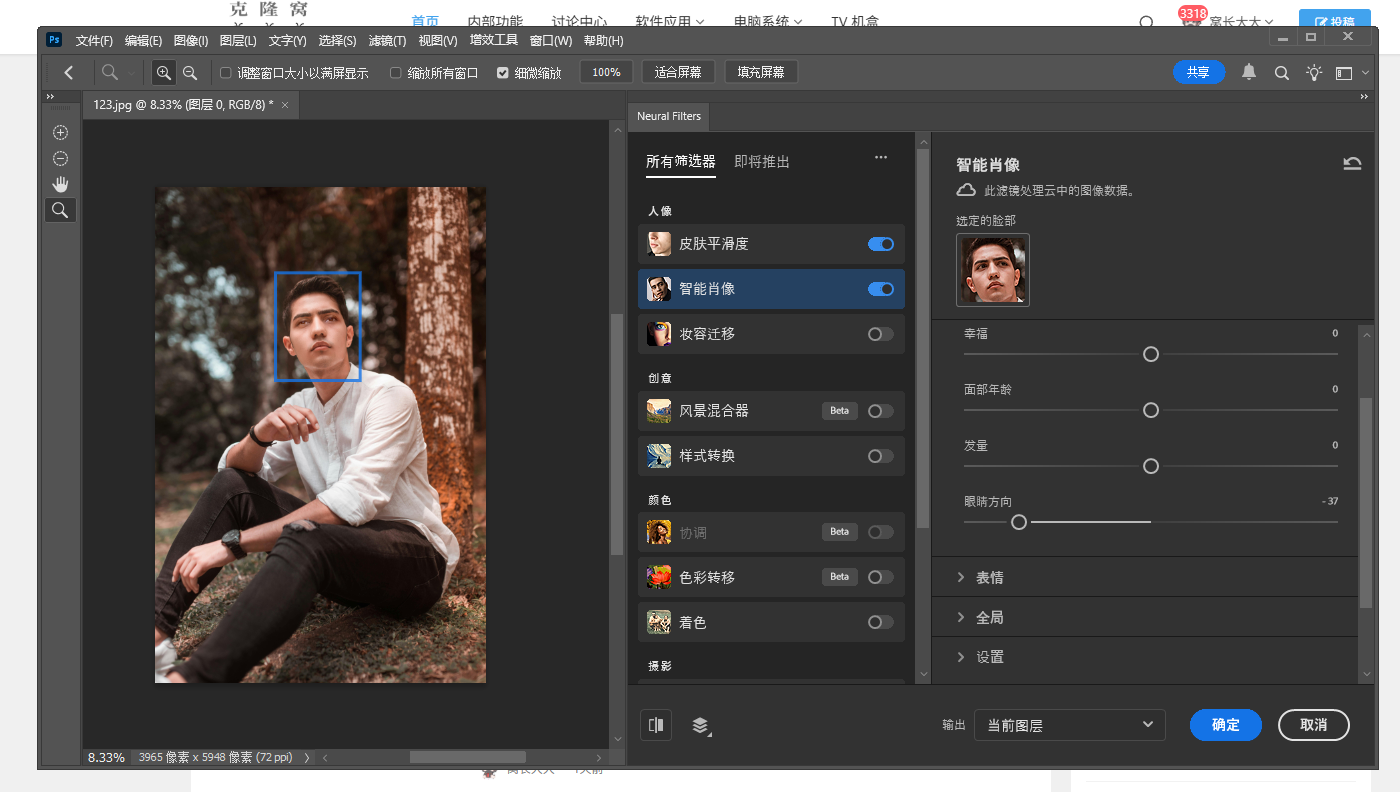
Task: Click the blue 共享 button
Action: pyautogui.click(x=1198, y=72)
